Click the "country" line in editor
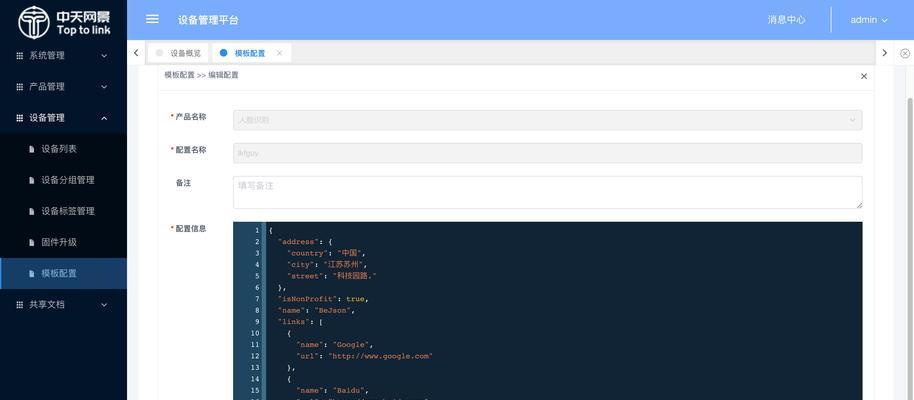The width and height of the screenshot is (914, 400). point(326,253)
